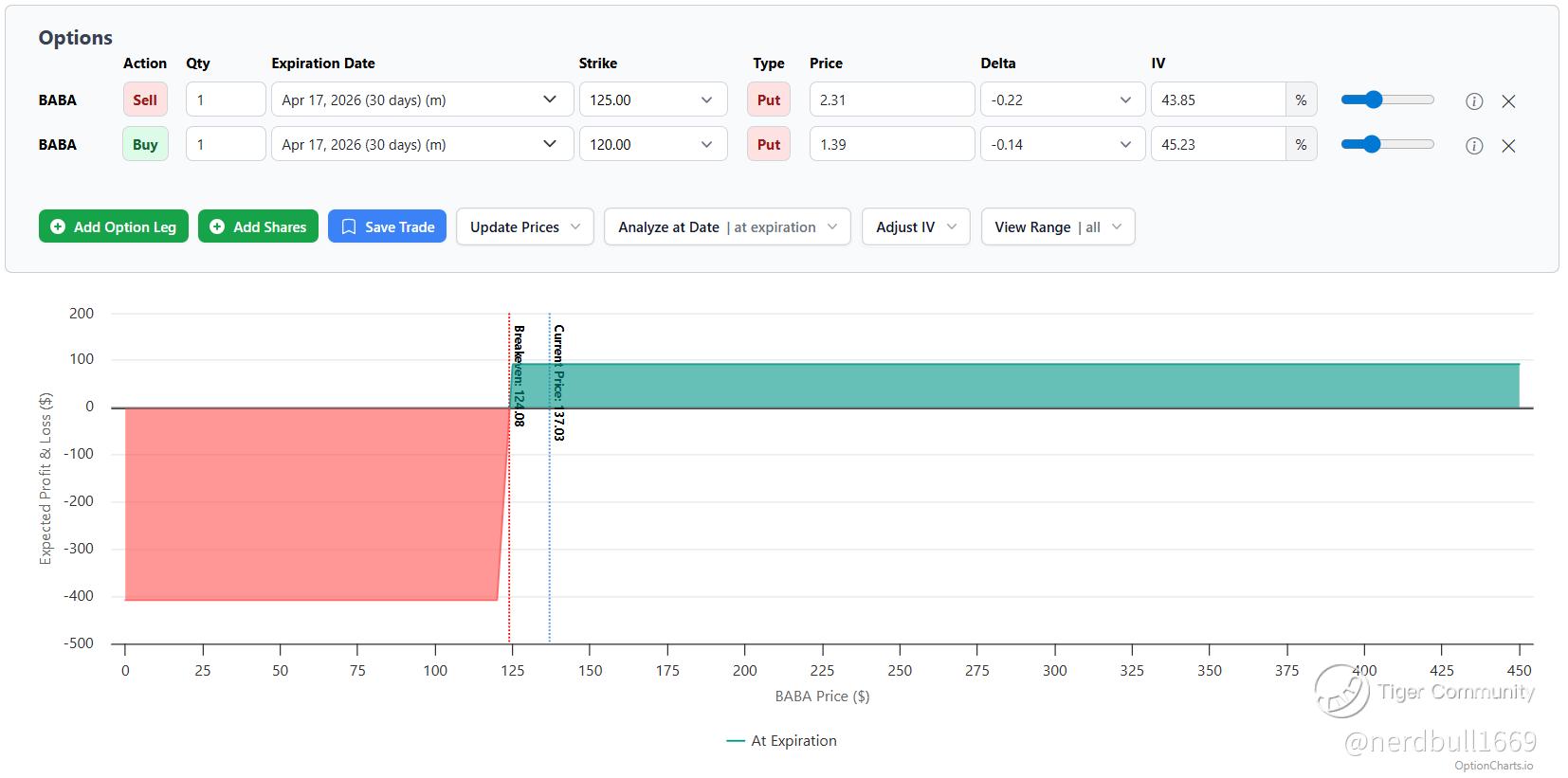Open expiration date dropdown for Sell leg
Screen dimensions: 1568x778
[422, 100]
